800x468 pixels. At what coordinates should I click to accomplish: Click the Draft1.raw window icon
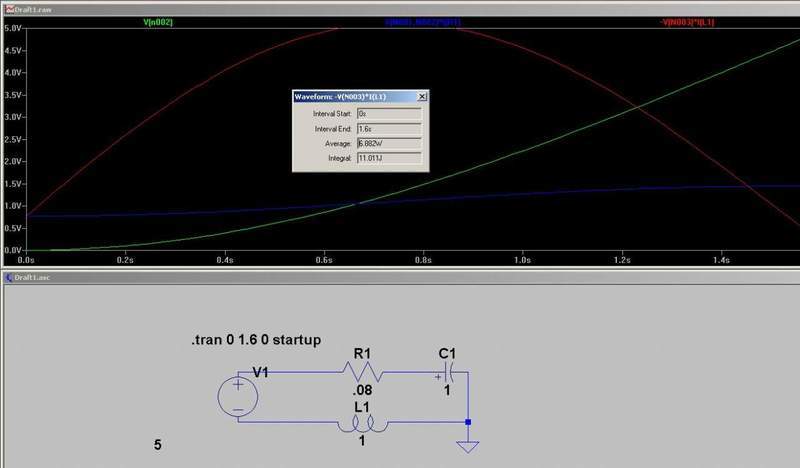[x=9, y=10]
